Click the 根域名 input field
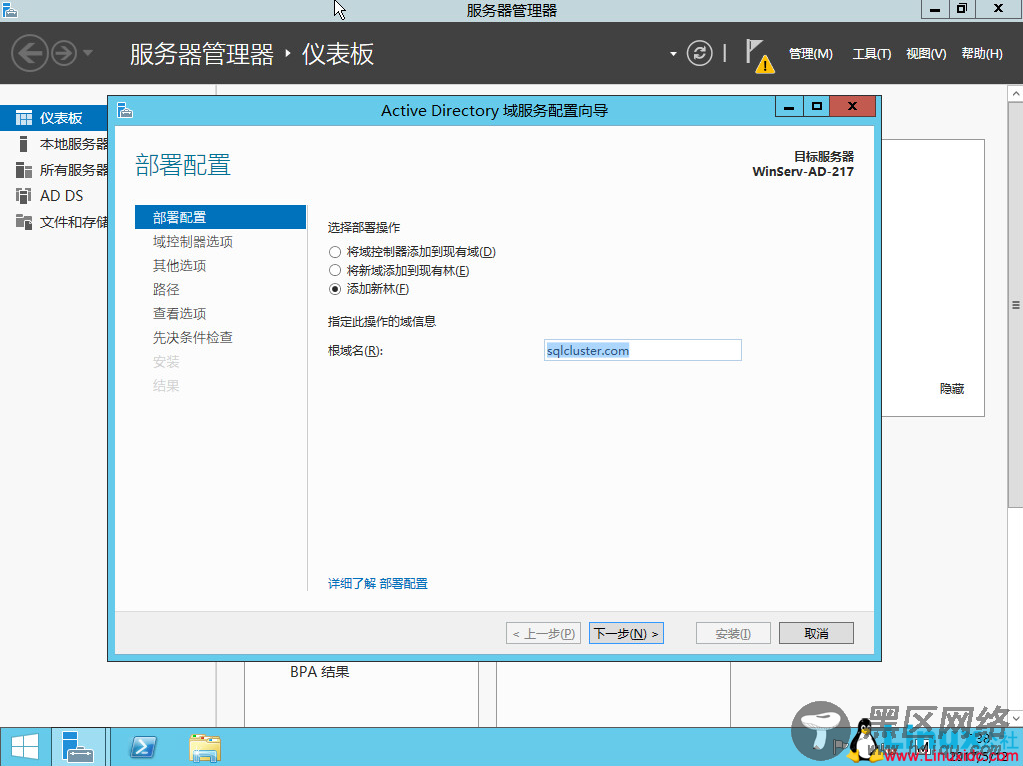The height and width of the screenshot is (766, 1023). 643,350
